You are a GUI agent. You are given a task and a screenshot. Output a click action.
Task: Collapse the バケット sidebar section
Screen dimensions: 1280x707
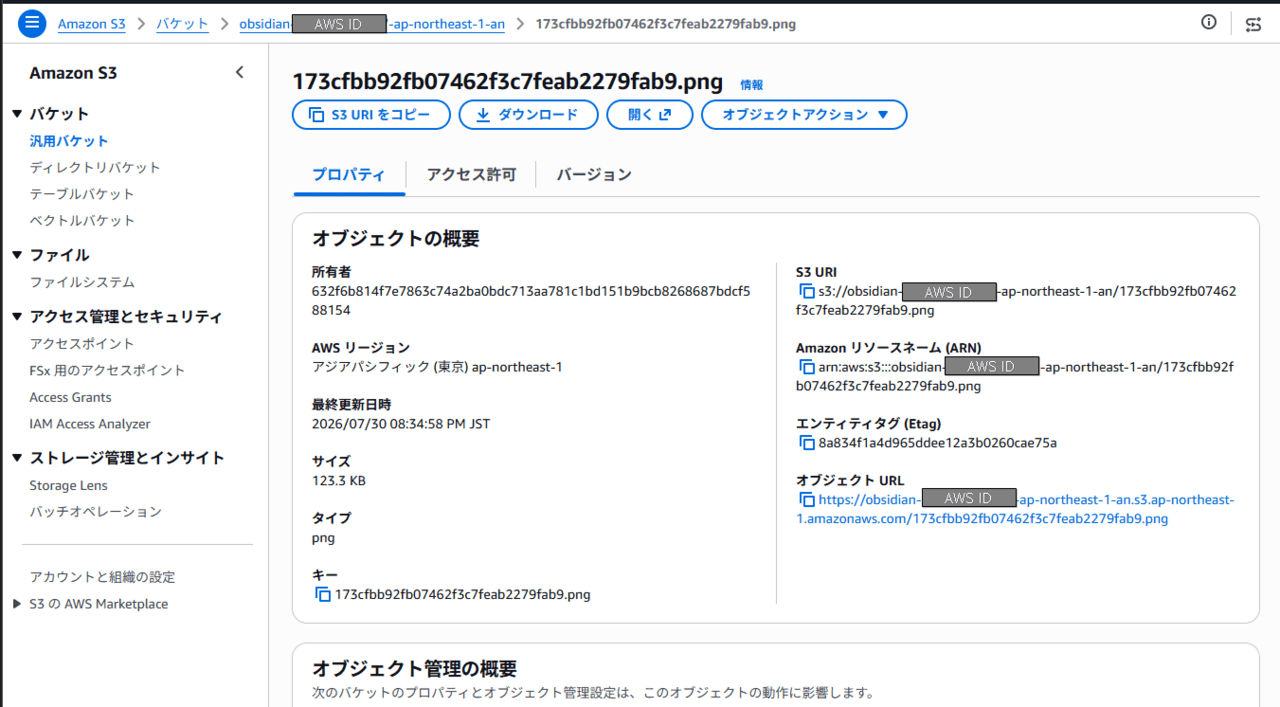(17, 114)
